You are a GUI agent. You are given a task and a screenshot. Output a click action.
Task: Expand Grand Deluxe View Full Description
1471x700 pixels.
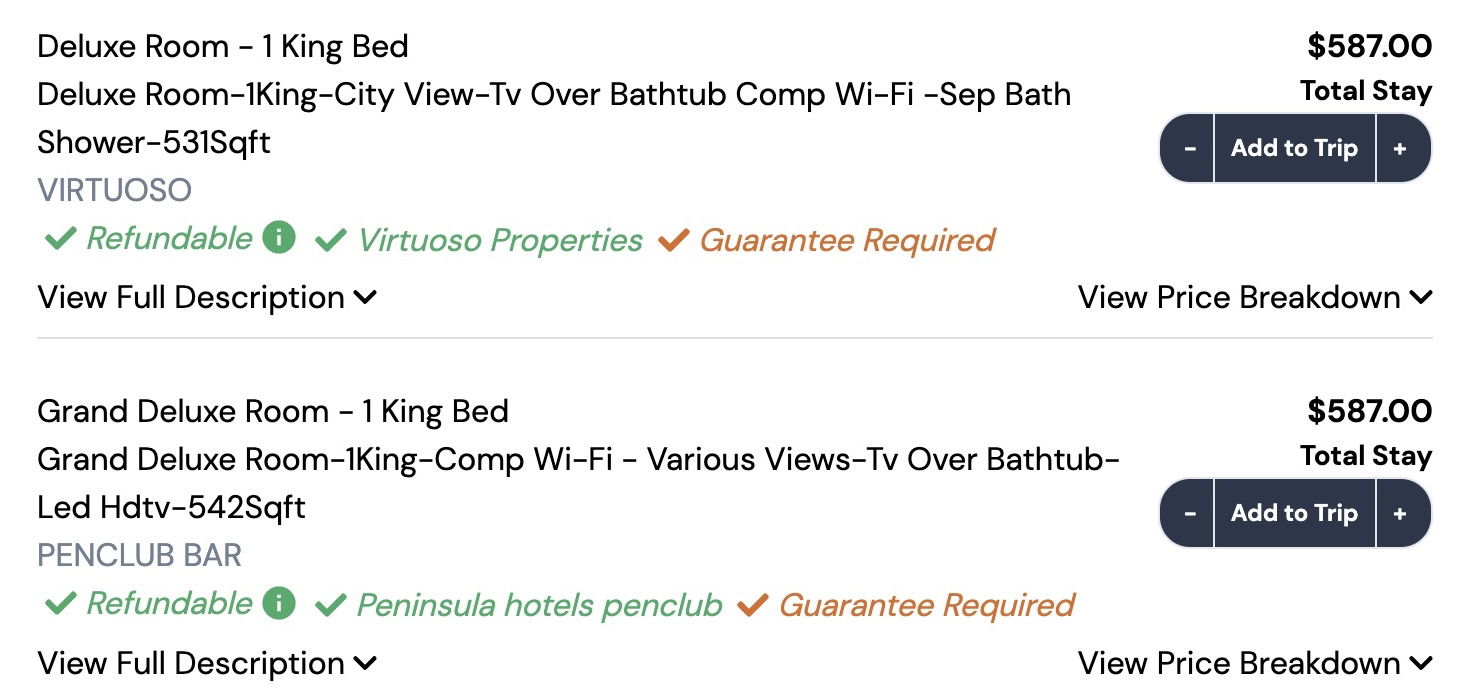pos(206,663)
